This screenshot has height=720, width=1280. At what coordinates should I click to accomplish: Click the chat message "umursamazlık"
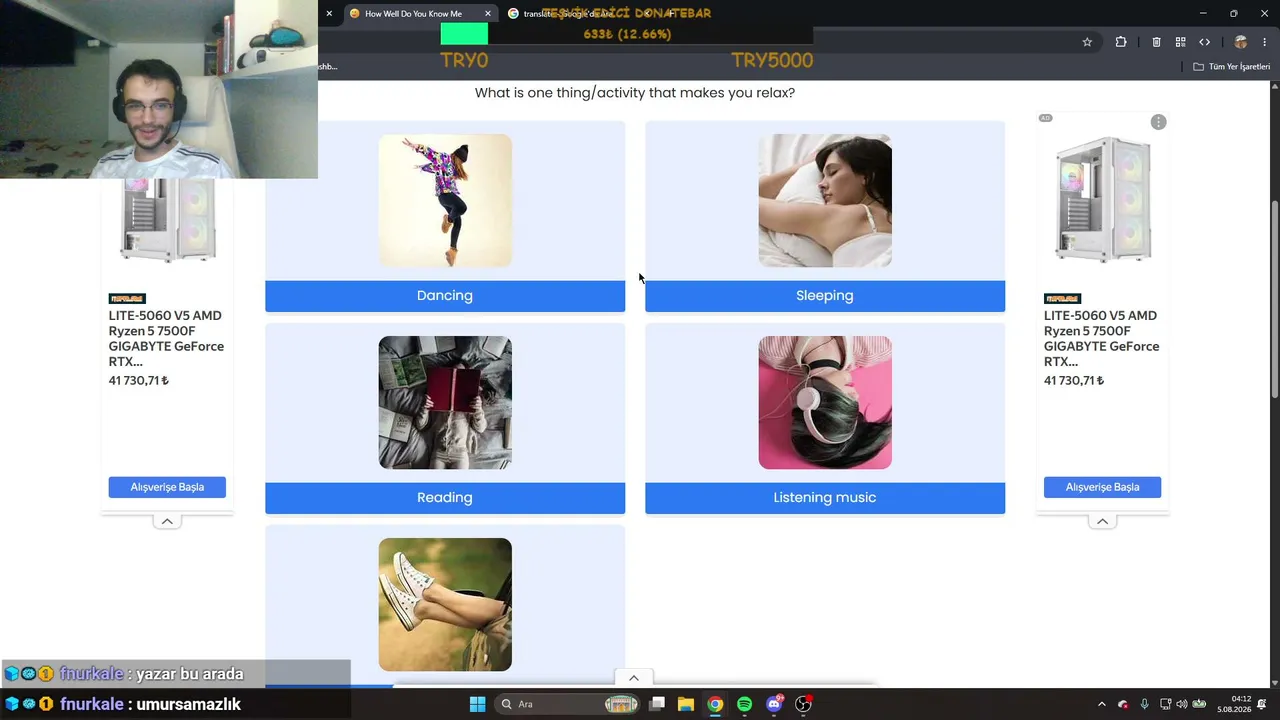(189, 704)
